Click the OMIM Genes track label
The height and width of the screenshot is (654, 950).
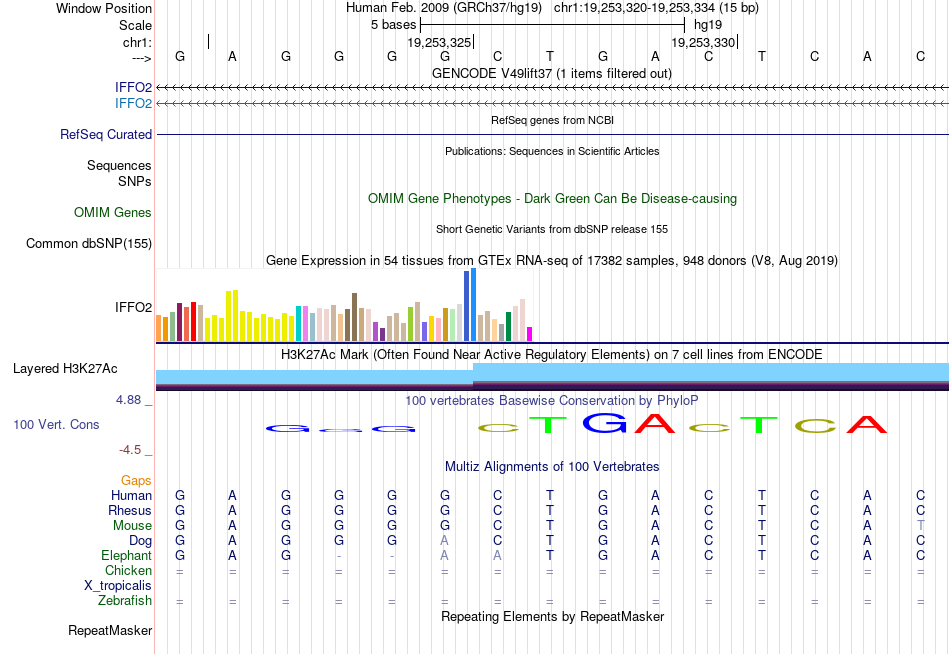coord(113,212)
